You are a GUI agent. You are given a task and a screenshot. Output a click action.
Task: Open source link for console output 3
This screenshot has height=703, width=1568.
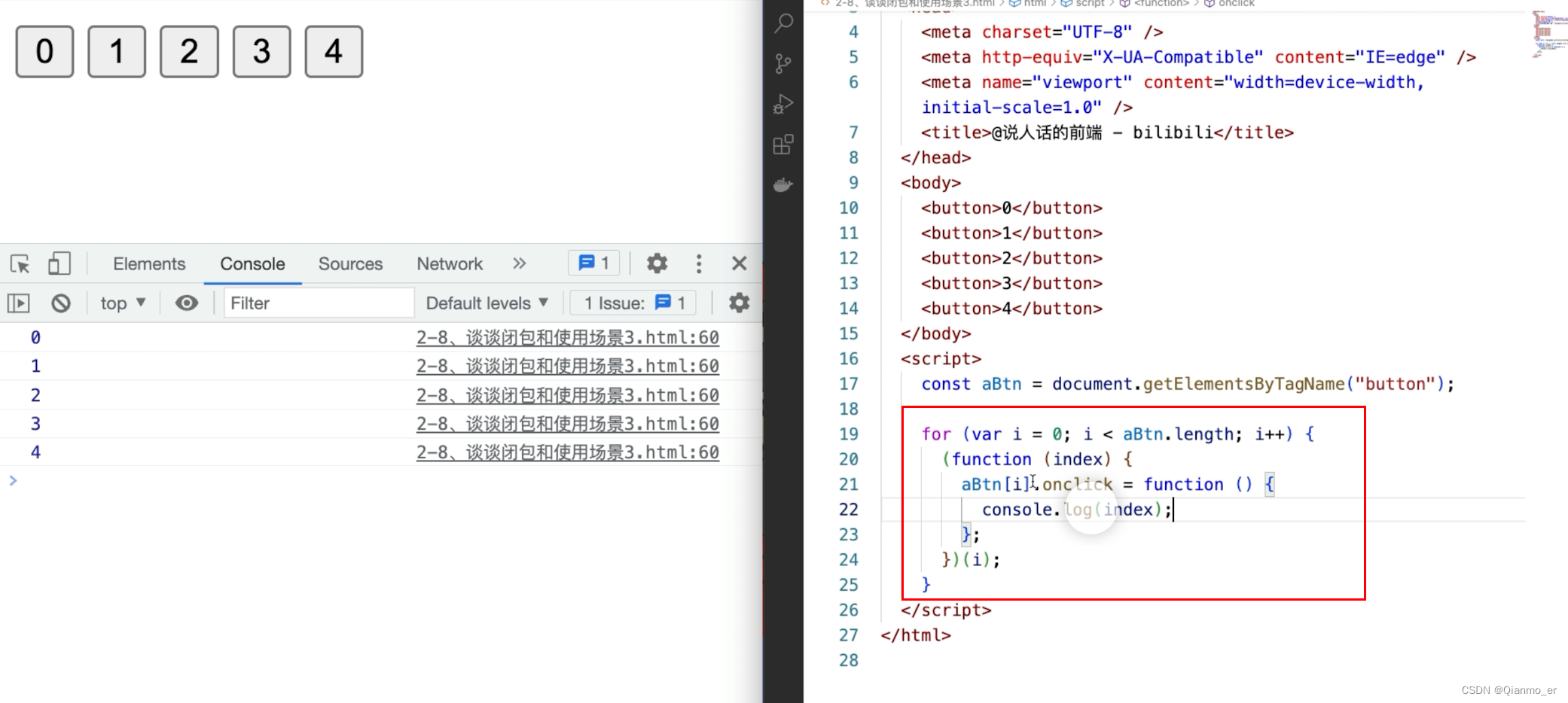pos(568,424)
